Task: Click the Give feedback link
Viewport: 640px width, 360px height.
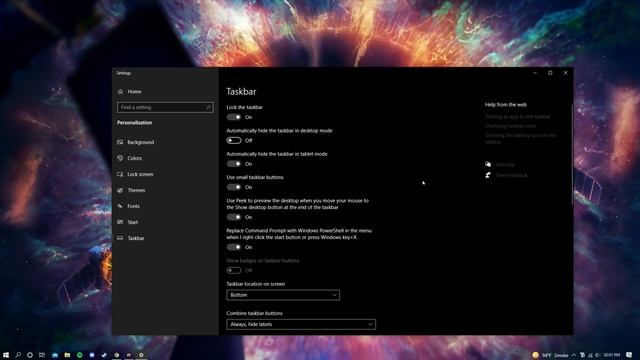Action: tap(511, 175)
